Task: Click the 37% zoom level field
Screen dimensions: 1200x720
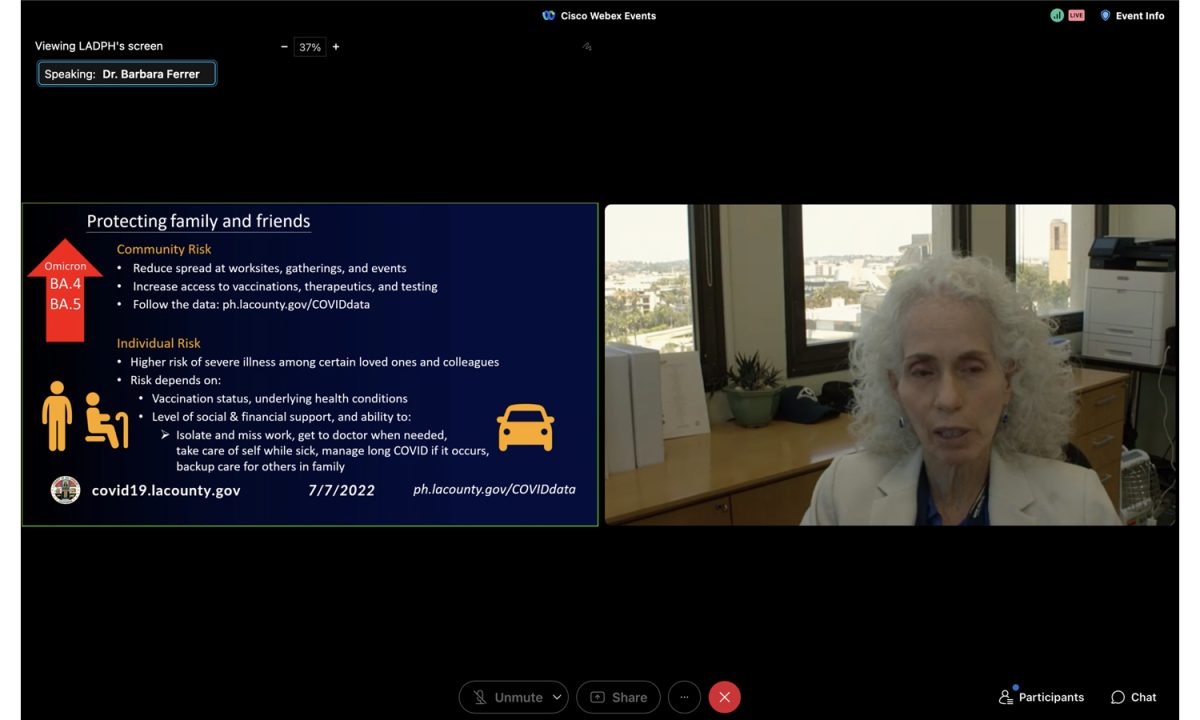Action: (310, 47)
